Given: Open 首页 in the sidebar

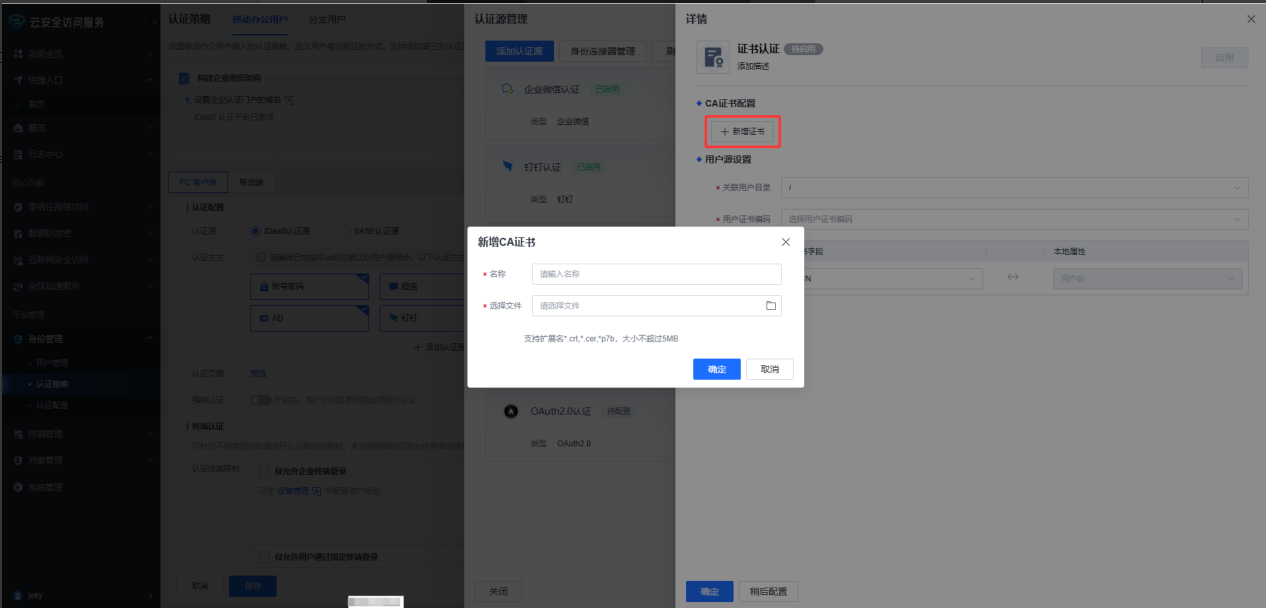Looking at the screenshot, I should pyautogui.click(x=36, y=104).
